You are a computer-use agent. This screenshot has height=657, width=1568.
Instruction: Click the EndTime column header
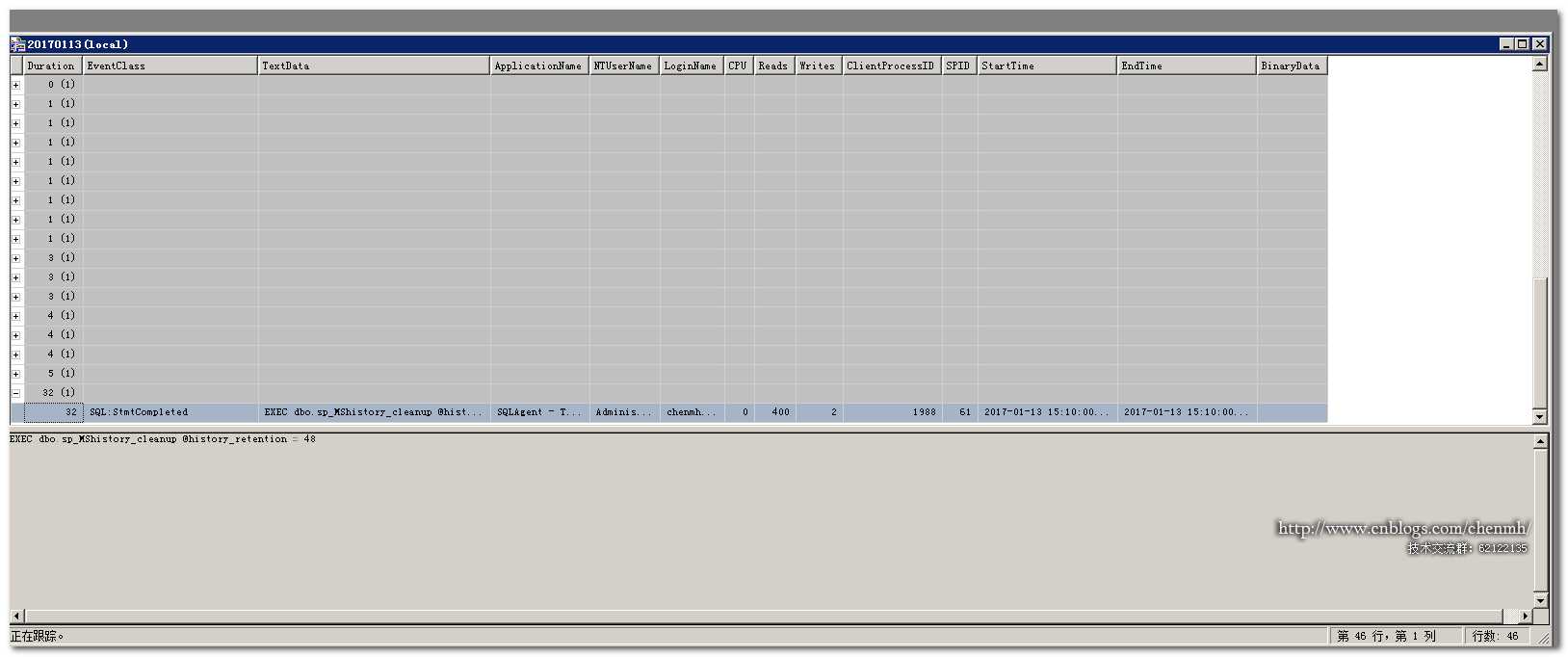click(x=1187, y=66)
